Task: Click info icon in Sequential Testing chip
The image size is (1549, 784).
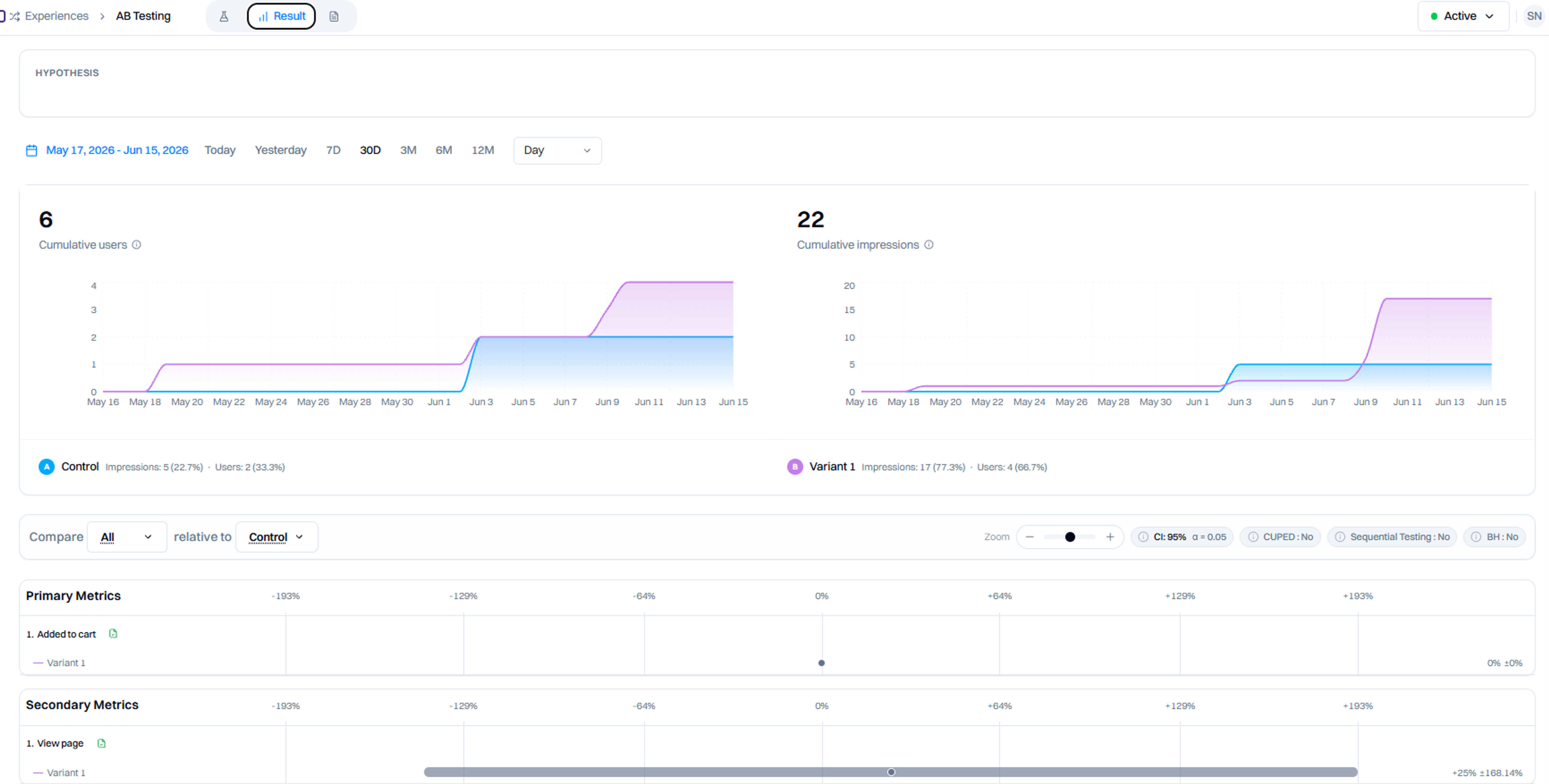Action: pyautogui.click(x=1340, y=537)
